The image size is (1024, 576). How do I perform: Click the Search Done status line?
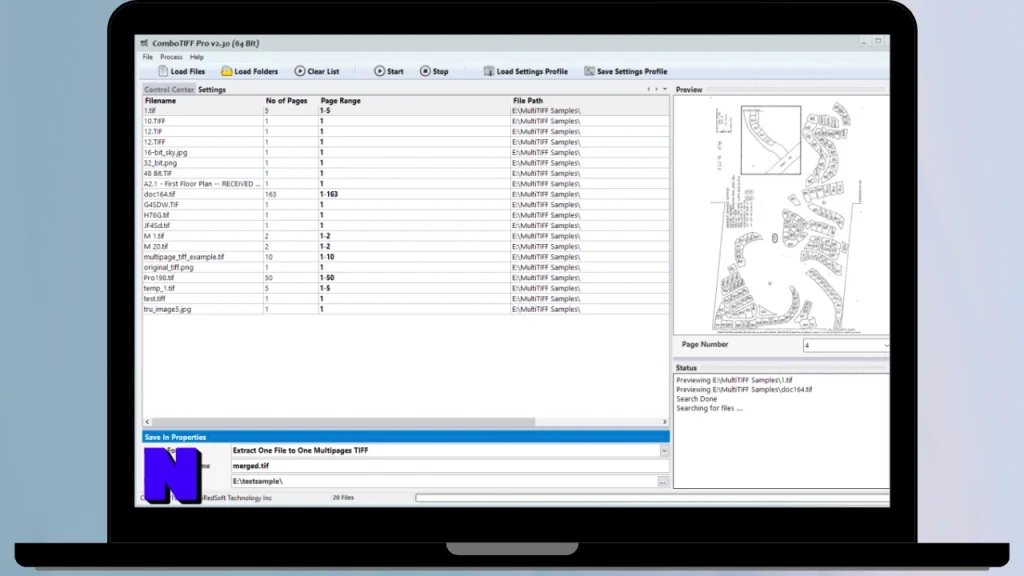point(696,399)
